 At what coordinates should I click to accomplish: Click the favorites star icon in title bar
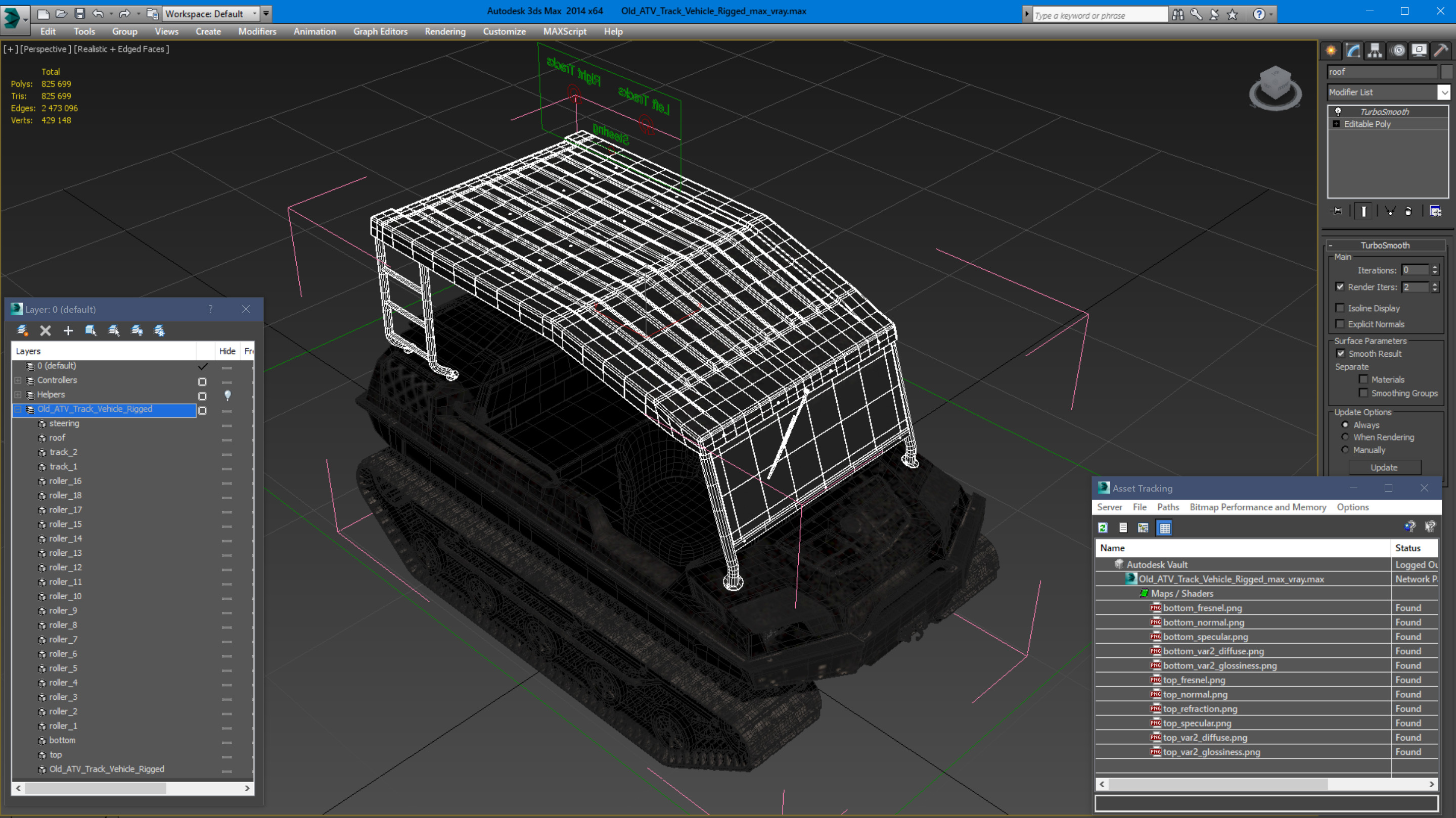[1233, 15]
